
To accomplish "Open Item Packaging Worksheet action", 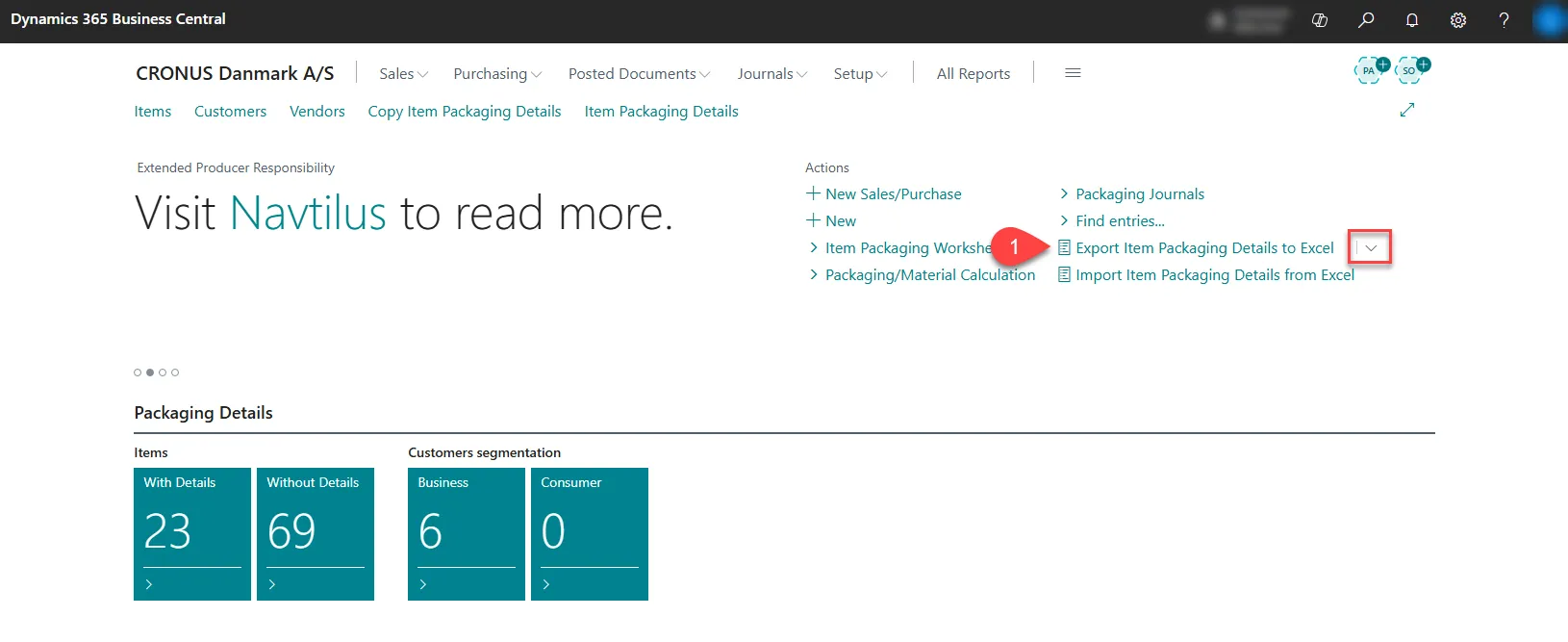I will click(901, 248).
